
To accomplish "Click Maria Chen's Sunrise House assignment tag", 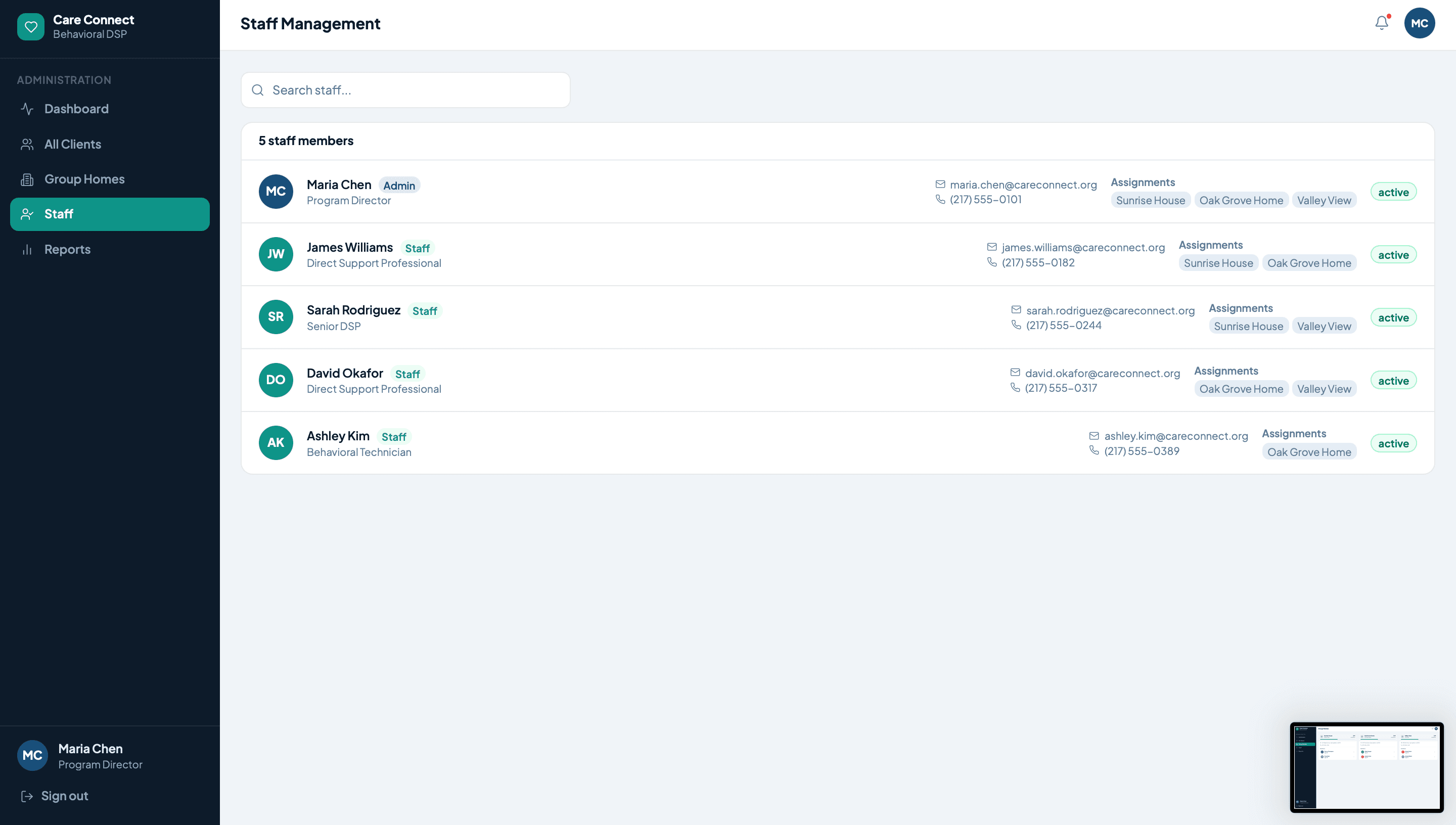I will tap(1151, 201).
